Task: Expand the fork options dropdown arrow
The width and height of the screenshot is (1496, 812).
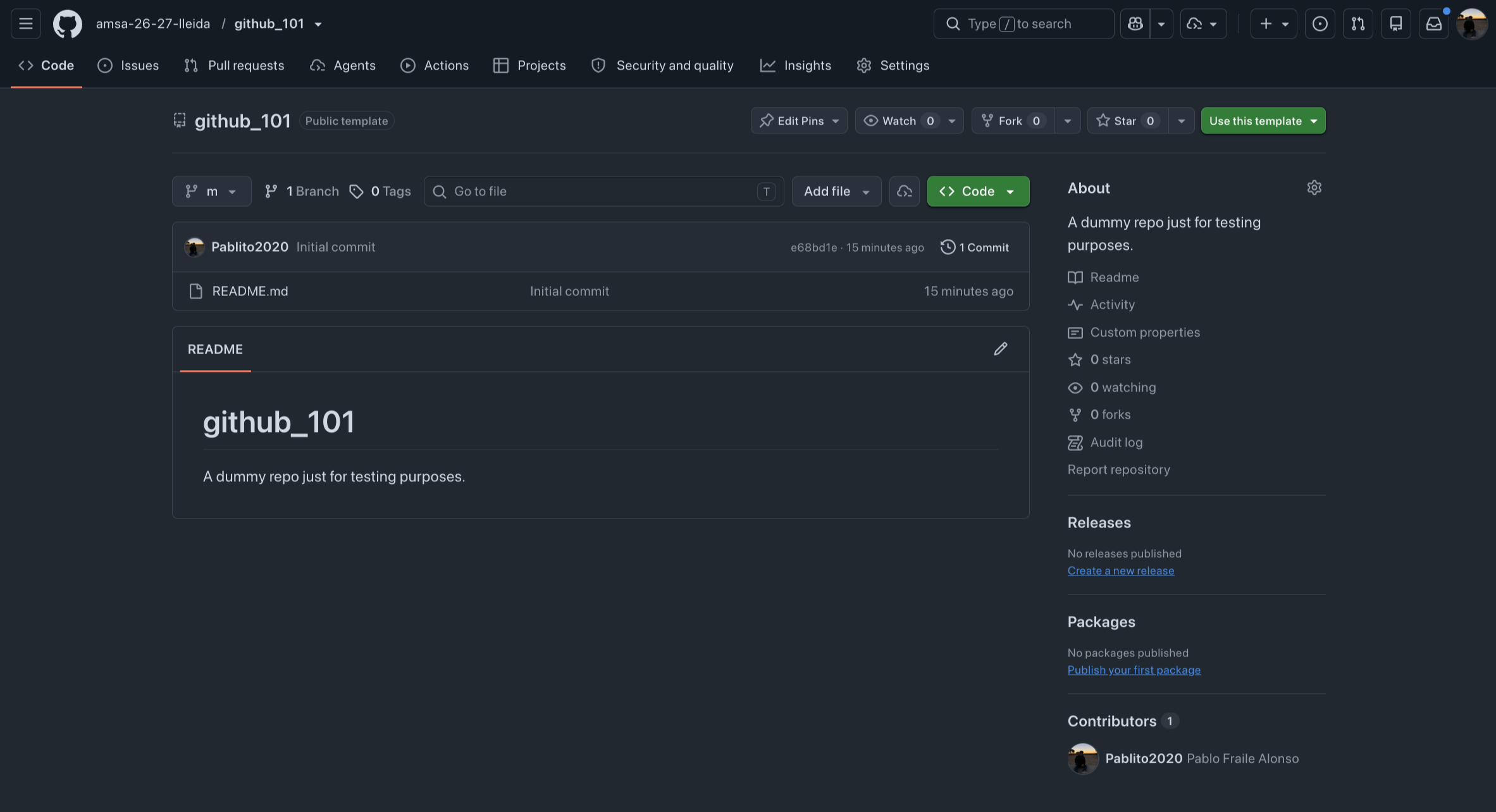Action: (1068, 121)
